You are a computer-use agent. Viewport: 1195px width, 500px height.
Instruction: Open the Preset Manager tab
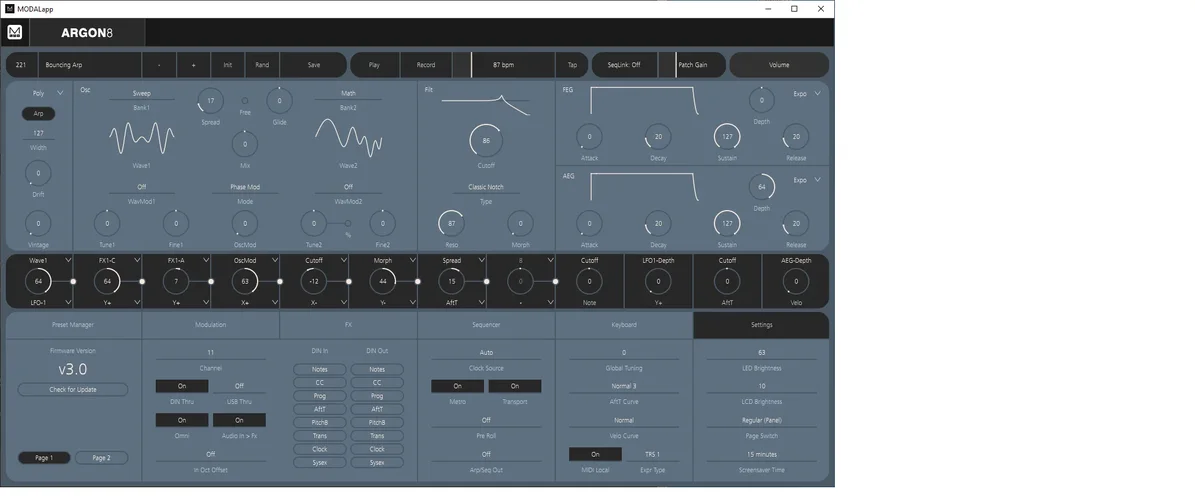click(x=73, y=325)
